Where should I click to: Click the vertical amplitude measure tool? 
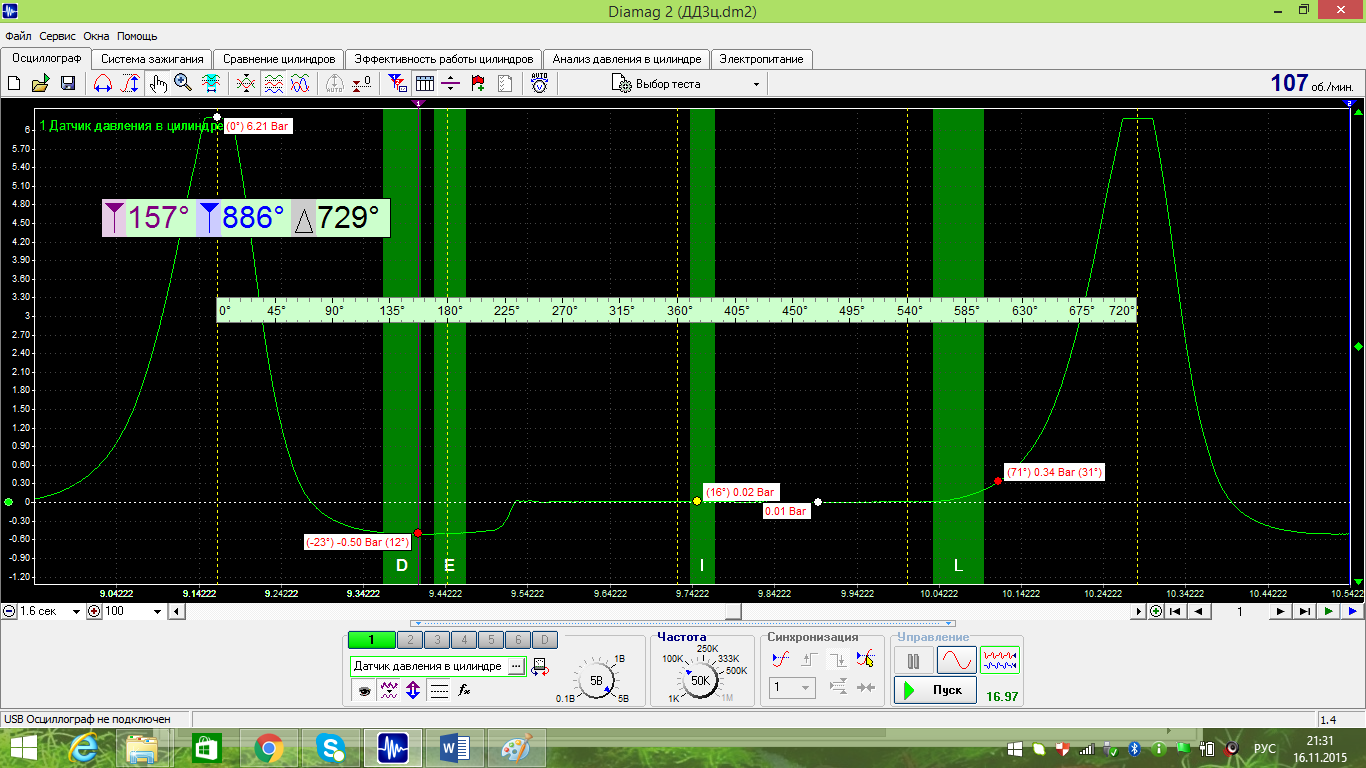point(130,84)
